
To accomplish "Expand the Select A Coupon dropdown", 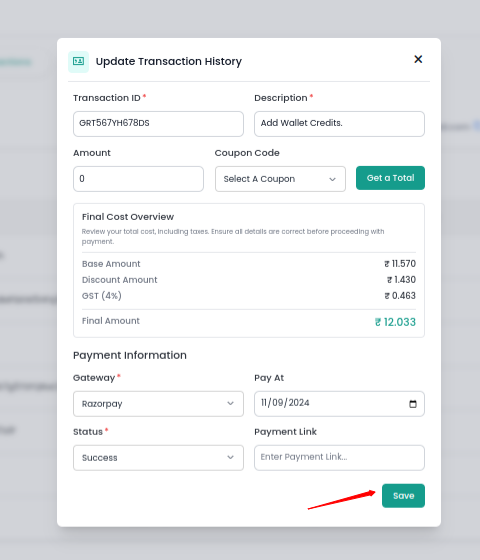I will [280, 179].
